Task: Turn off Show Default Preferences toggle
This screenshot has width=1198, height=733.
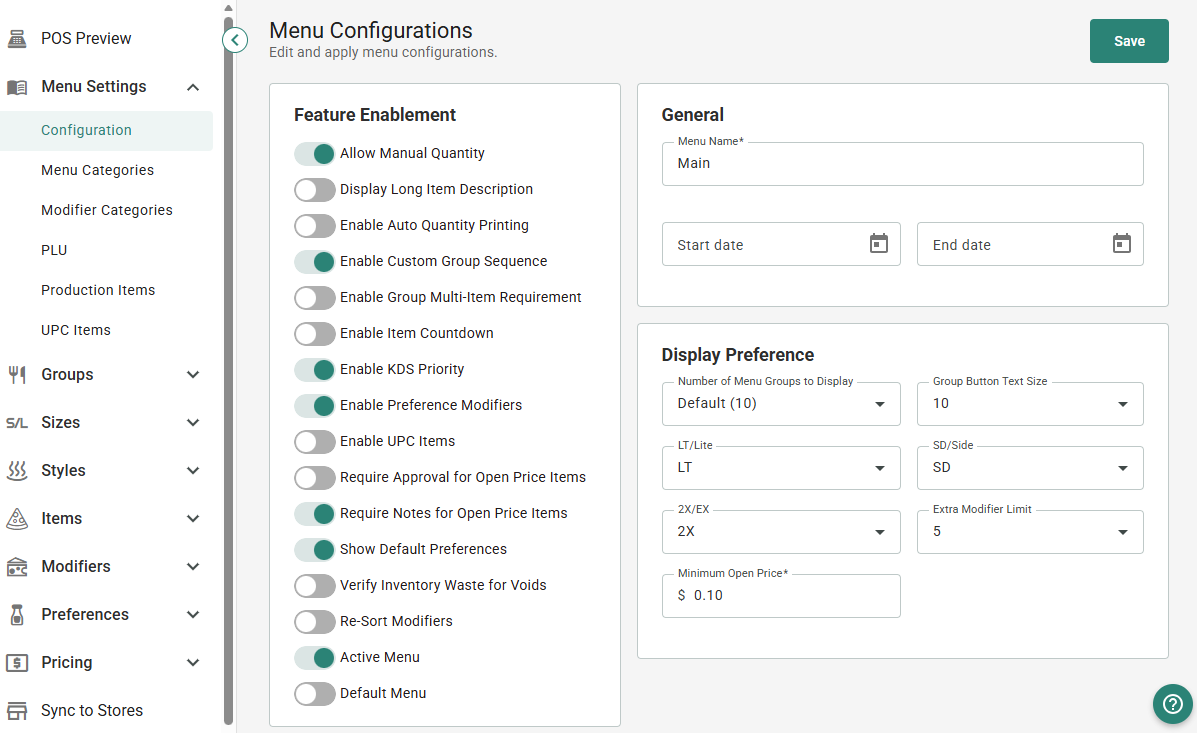Action: (x=315, y=549)
